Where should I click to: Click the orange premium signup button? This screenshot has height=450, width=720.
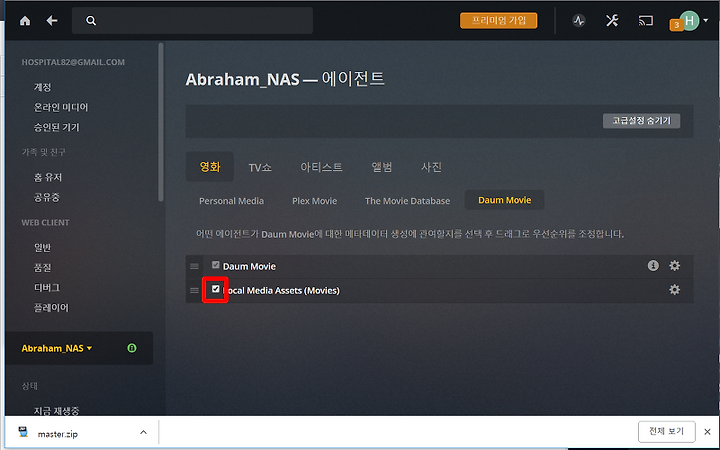pos(499,21)
